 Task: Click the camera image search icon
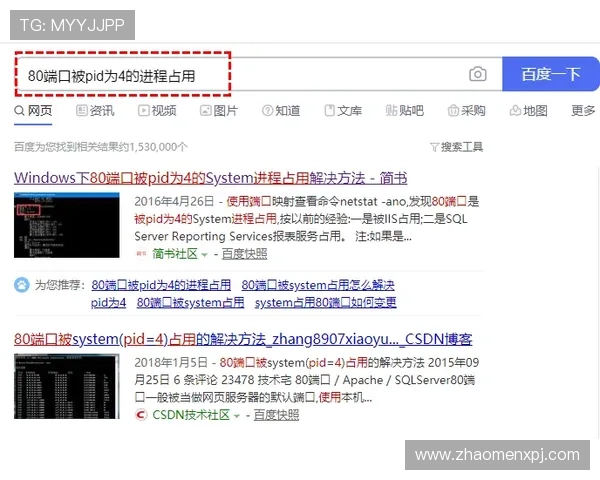pos(478,74)
